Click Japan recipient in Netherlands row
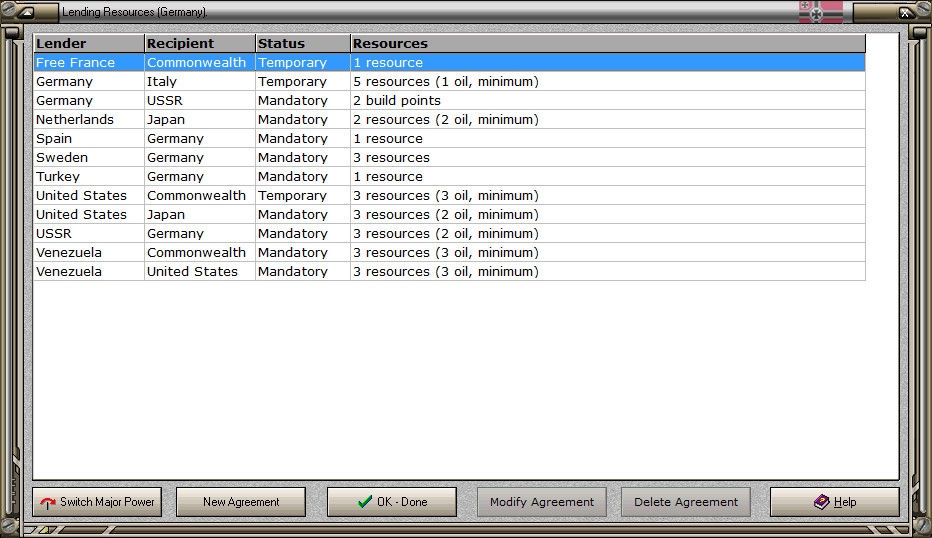 coord(200,119)
